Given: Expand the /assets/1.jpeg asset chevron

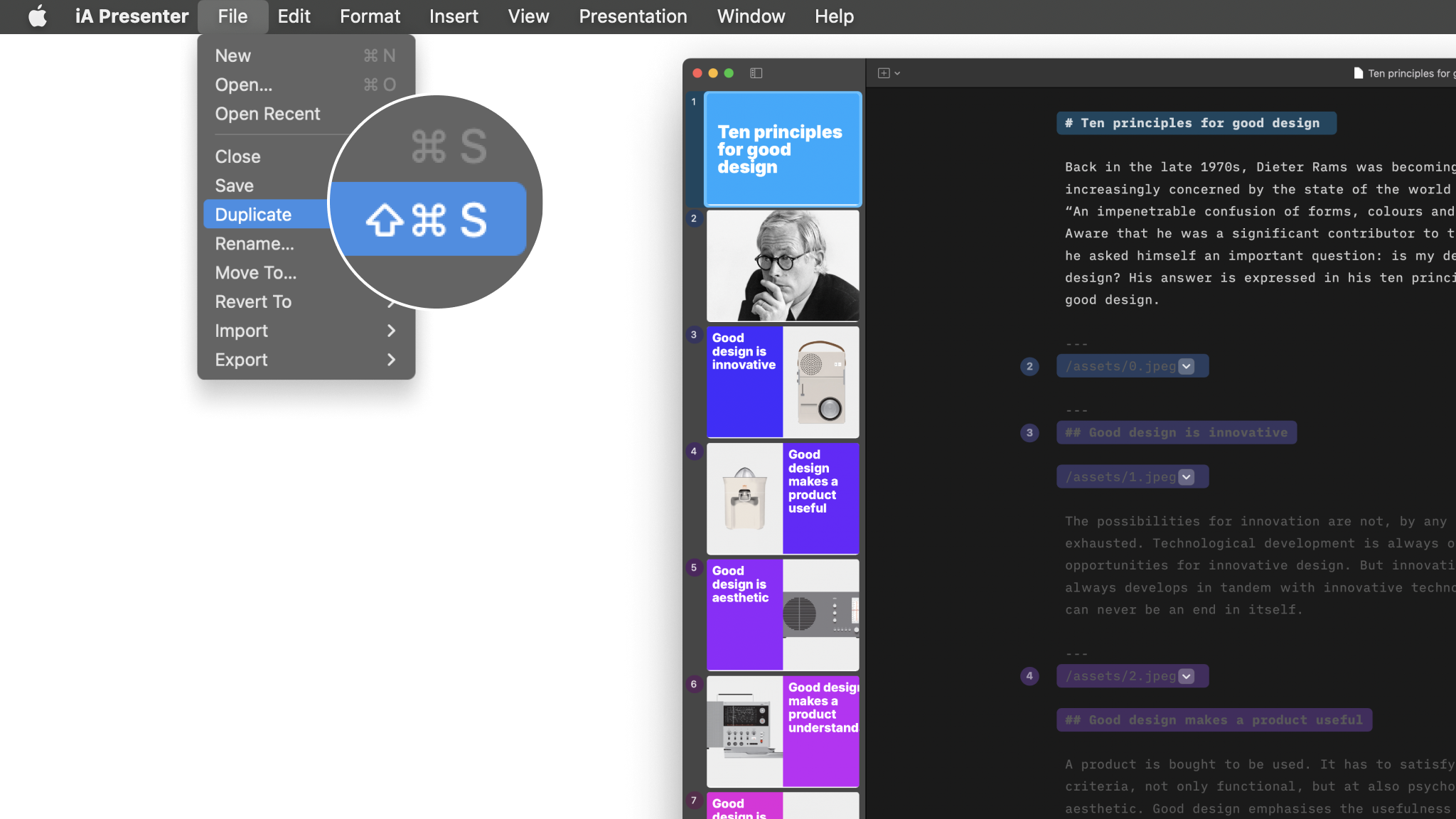Looking at the screenshot, I should click(x=1186, y=477).
